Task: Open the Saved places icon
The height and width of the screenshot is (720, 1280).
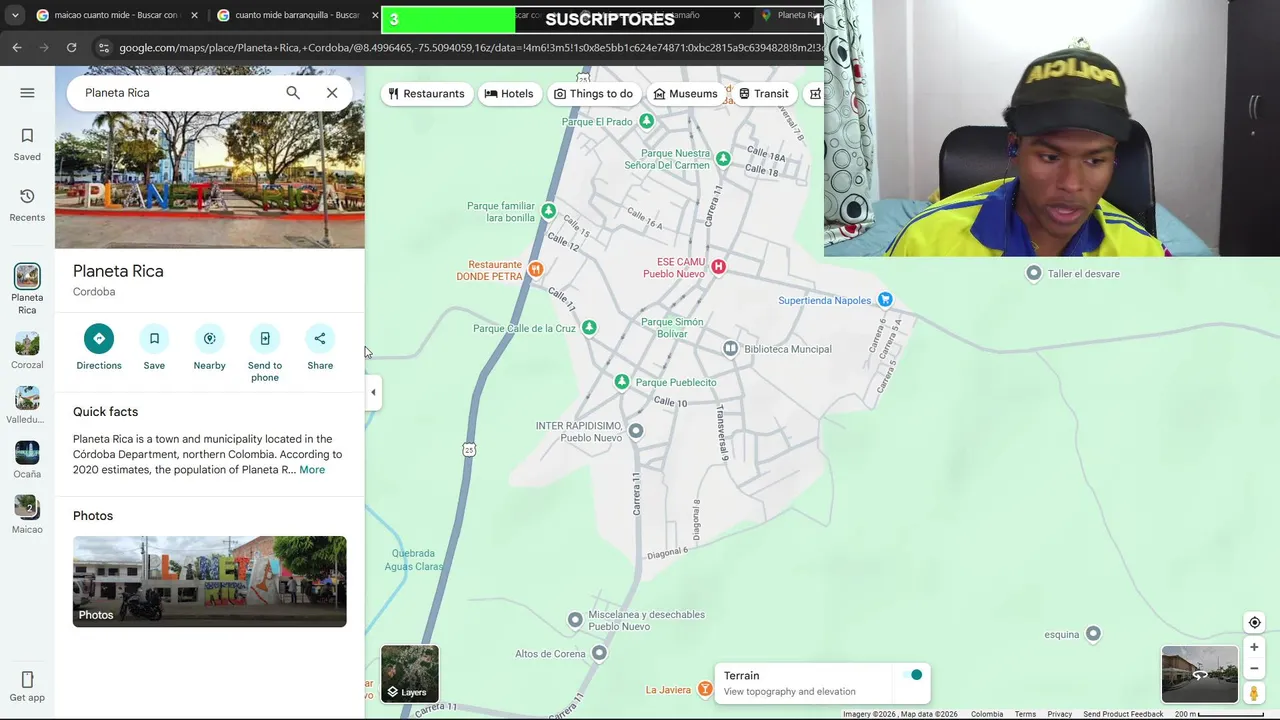Action: pyautogui.click(x=27, y=144)
